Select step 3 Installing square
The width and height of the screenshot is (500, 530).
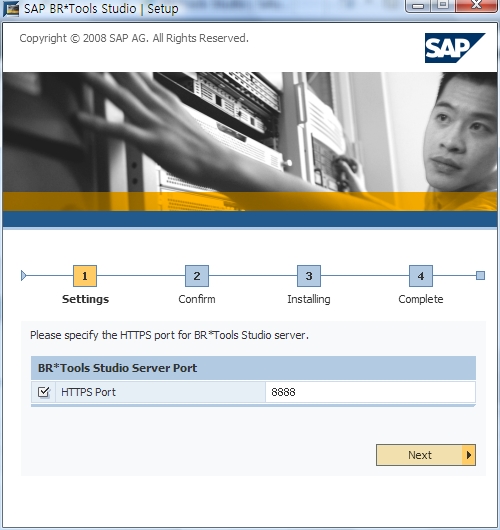tap(309, 276)
